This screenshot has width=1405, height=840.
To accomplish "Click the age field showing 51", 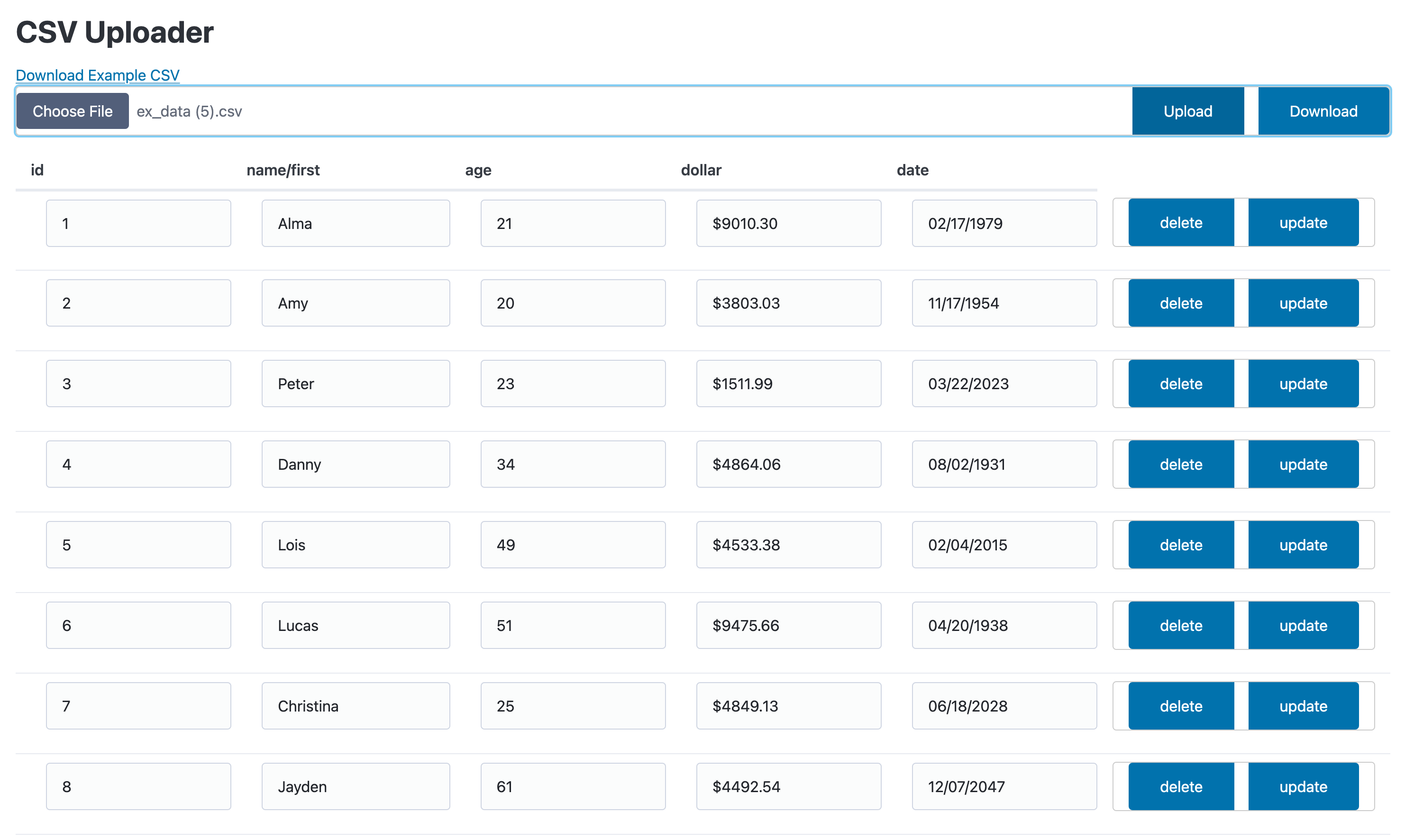I will tap(573, 625).
